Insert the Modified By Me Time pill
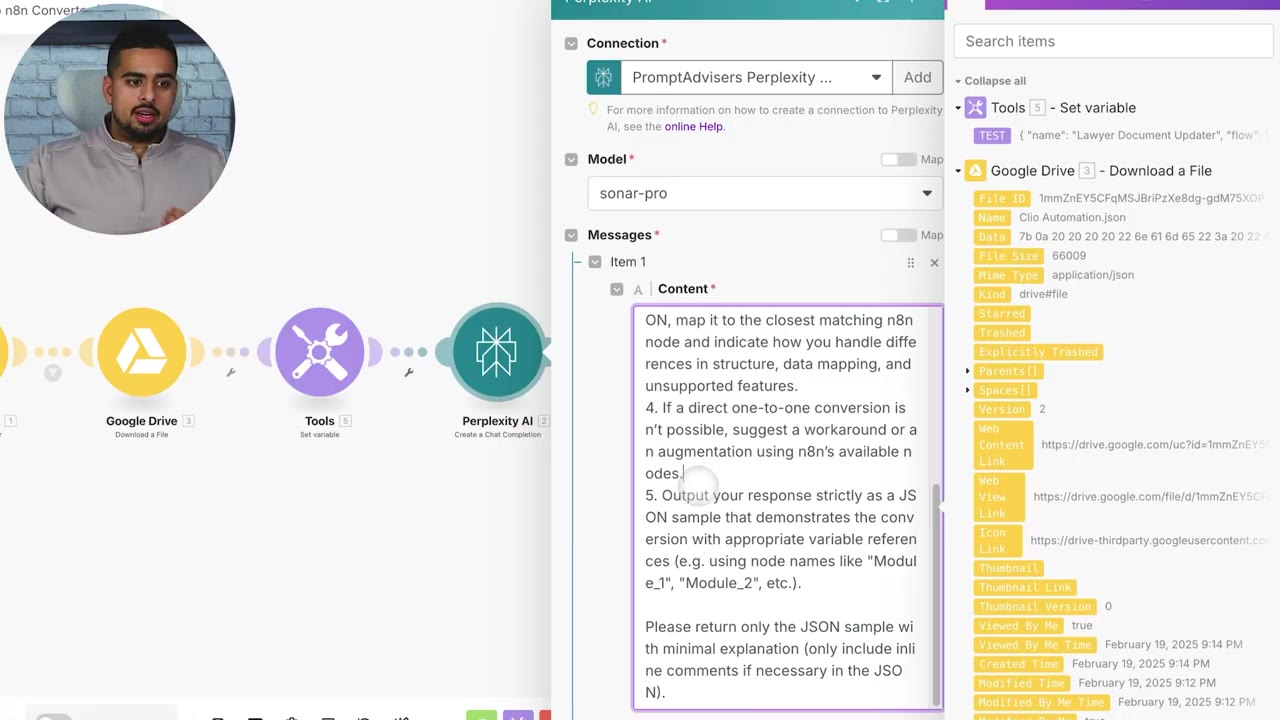The image size is (1280, 720). [1041, 702]
